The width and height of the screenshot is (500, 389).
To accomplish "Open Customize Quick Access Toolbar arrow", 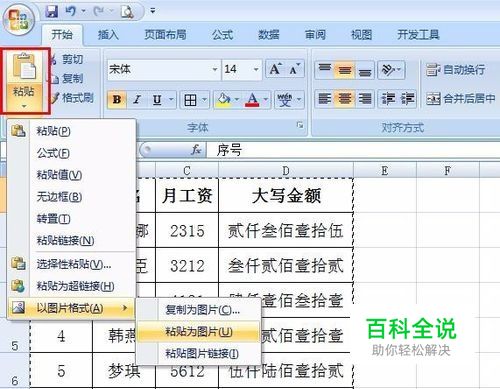I will pos(153,11).
